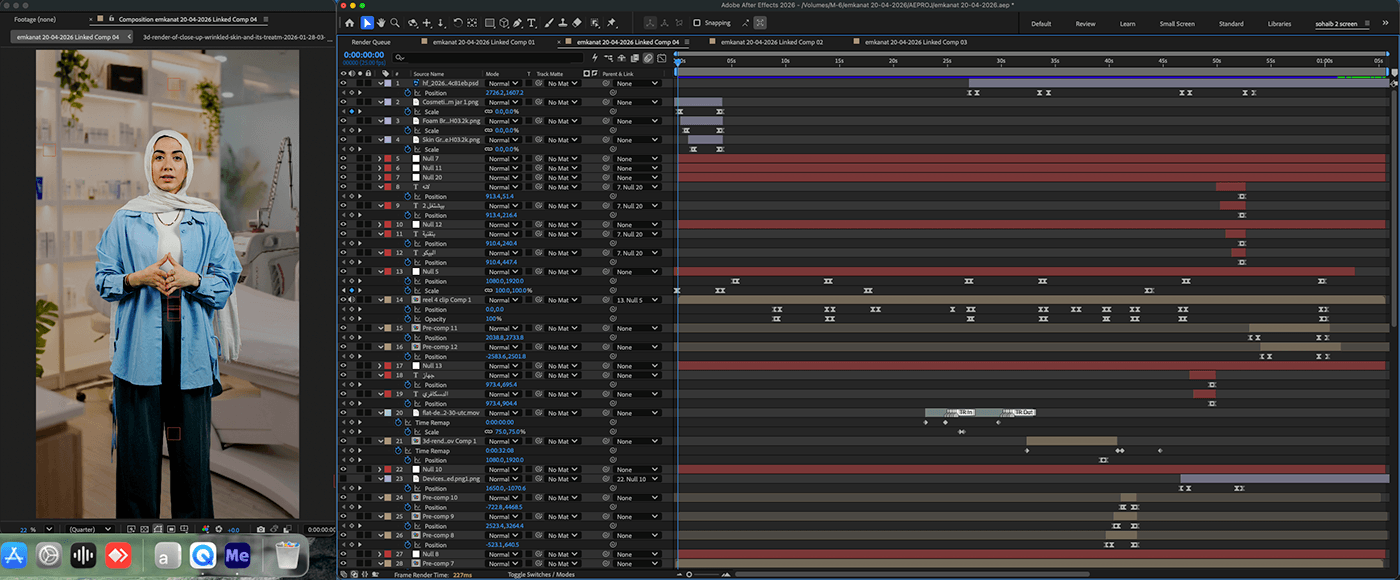
Task: Mute audio of reel 4 clip Comp 1
Action: (351, 300)
